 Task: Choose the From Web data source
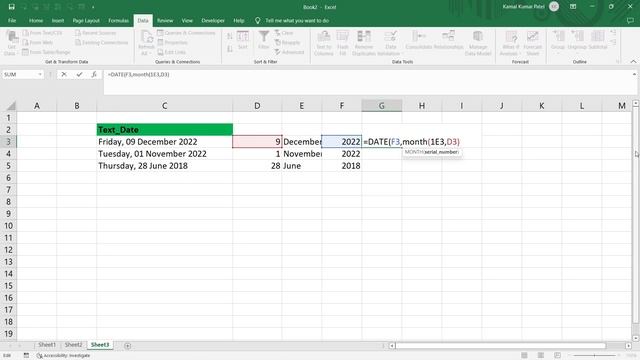tap(38, 42)
